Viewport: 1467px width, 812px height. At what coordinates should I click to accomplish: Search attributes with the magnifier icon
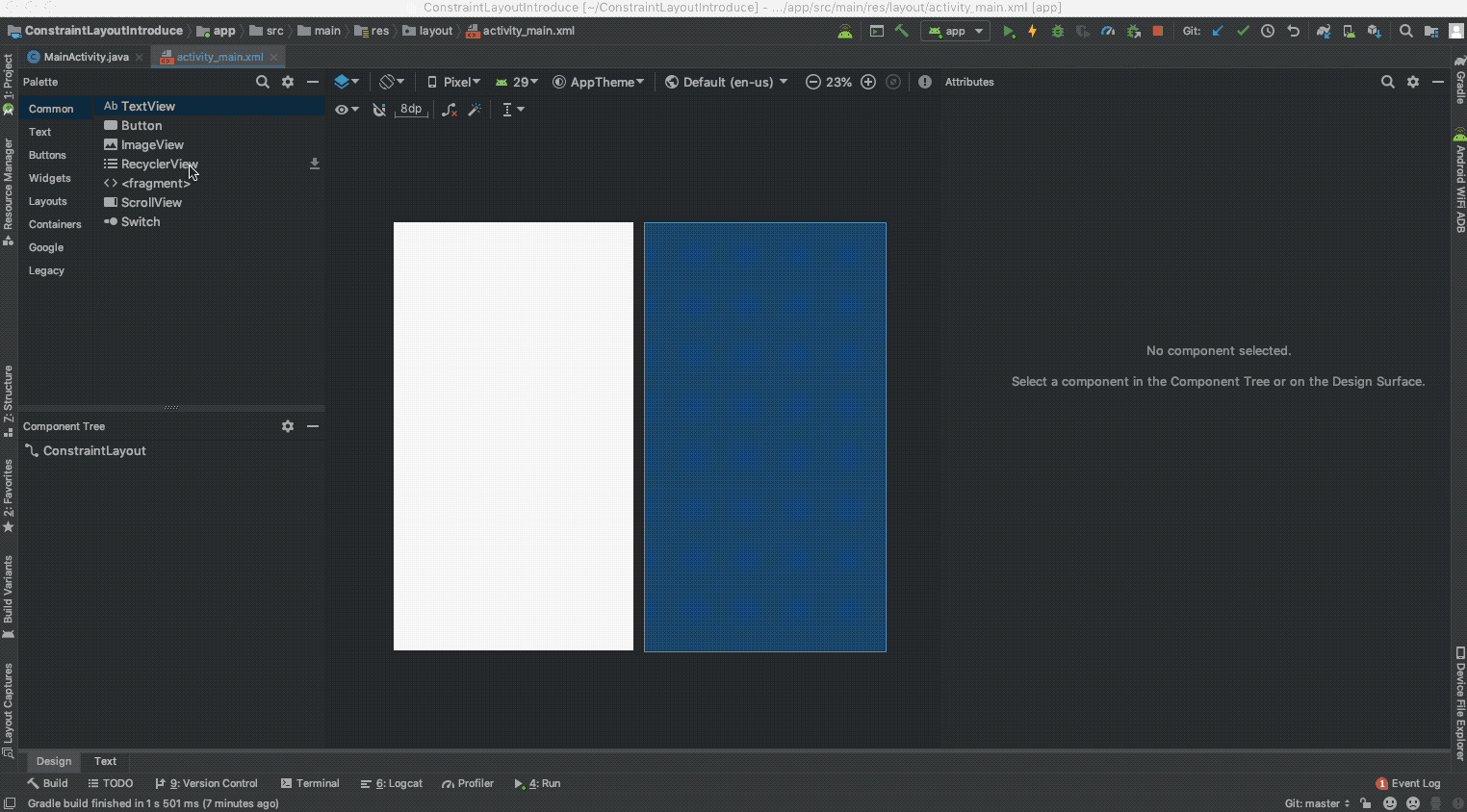(1387, 82)
